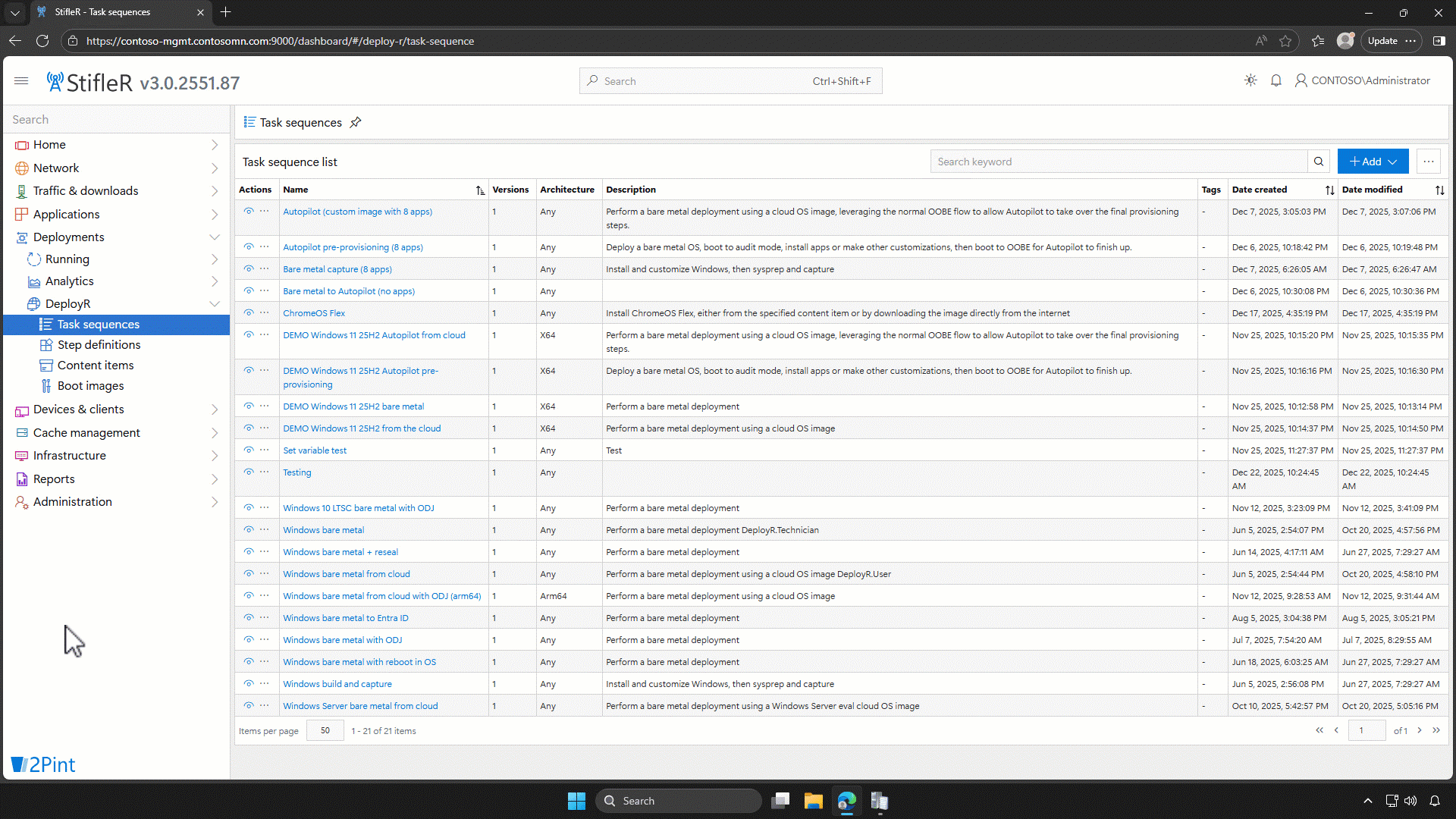This screenshot has width=1456, height=819.
Task: Open the notifications bell in StifleR header
Action: point(1276,80)
